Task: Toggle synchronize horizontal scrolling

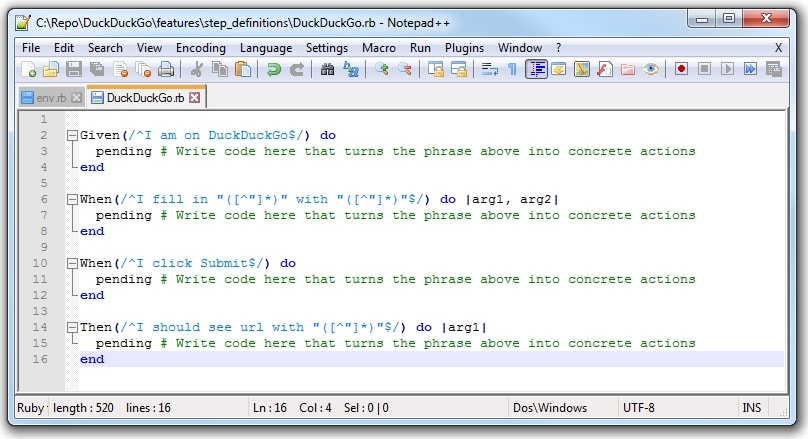Action: click(x=459, y=69)
